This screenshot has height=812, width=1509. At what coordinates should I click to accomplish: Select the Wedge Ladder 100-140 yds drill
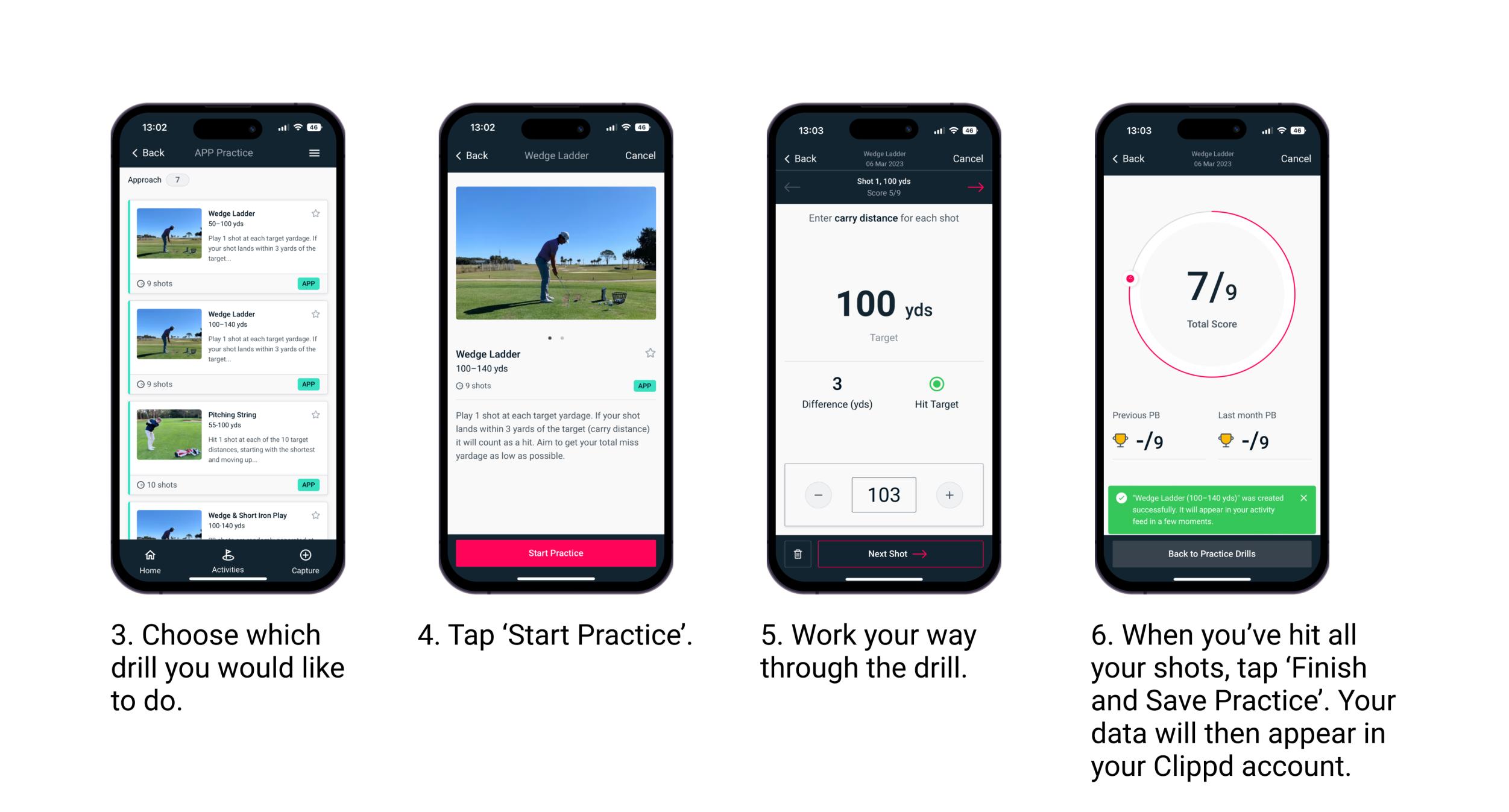229,339
